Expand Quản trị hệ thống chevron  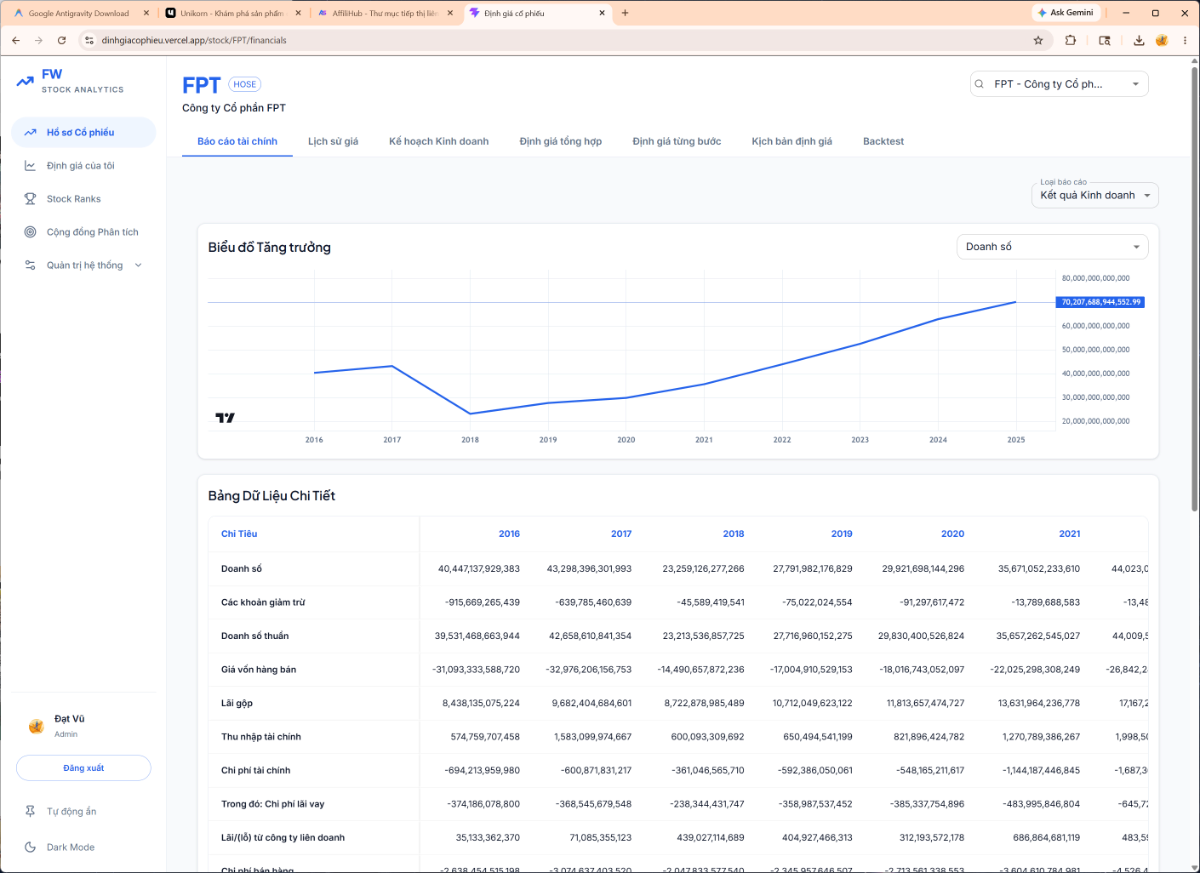point(138,265)
